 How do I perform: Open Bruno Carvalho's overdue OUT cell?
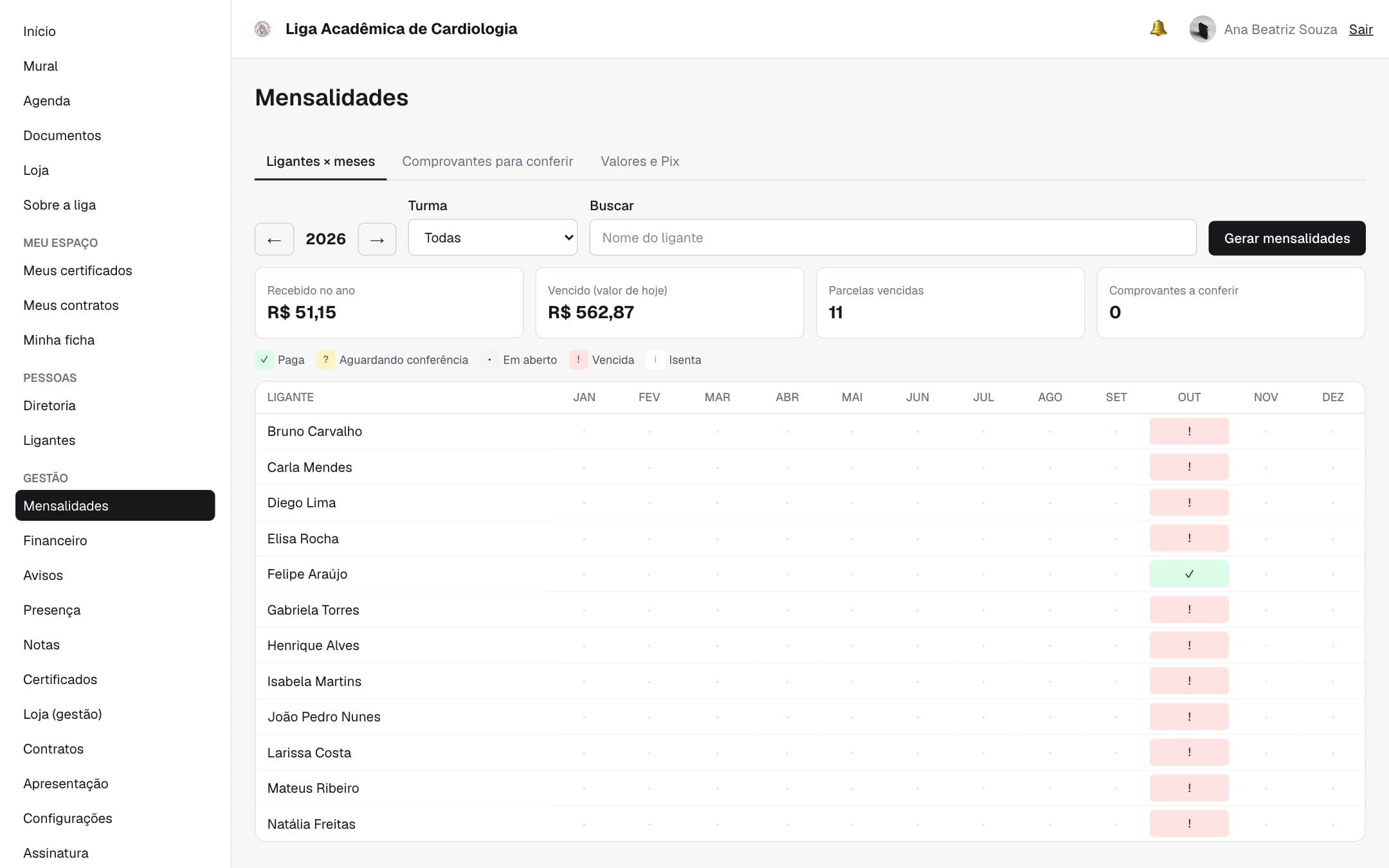[x=1189, y=431]
